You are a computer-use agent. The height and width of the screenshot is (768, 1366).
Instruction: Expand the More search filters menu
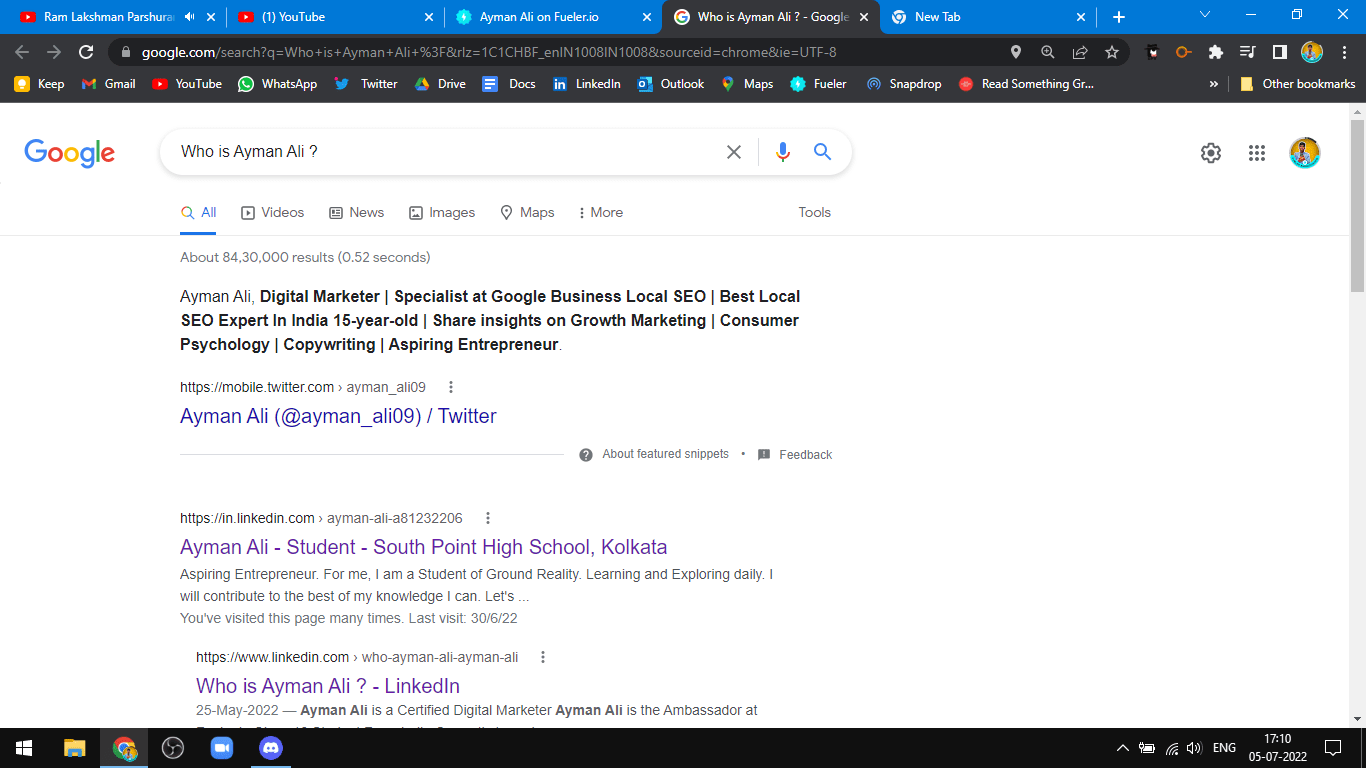pos(600,212)
